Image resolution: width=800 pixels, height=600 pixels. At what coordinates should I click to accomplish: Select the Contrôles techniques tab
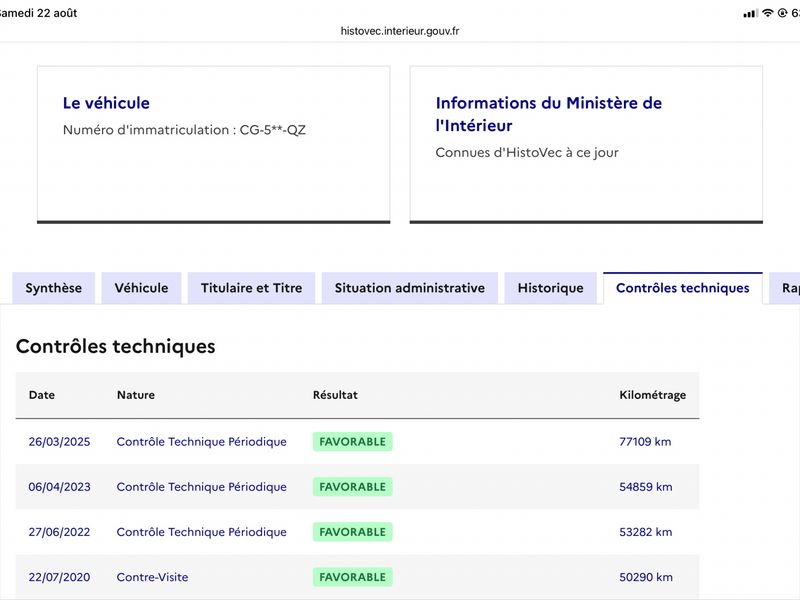pos(683,288)
